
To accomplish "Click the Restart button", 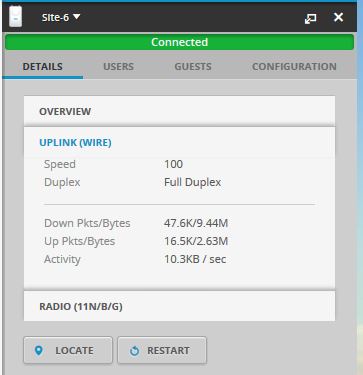I will [x=162, y=350].
